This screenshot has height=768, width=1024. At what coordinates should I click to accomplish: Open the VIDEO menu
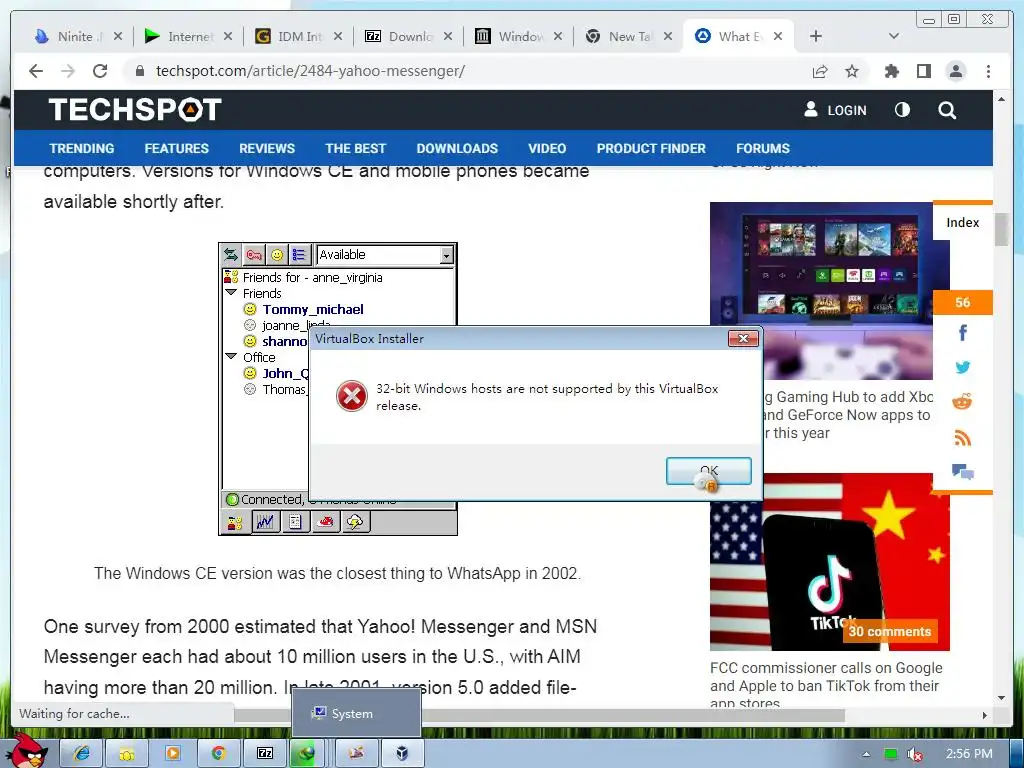tap(547, 148)
